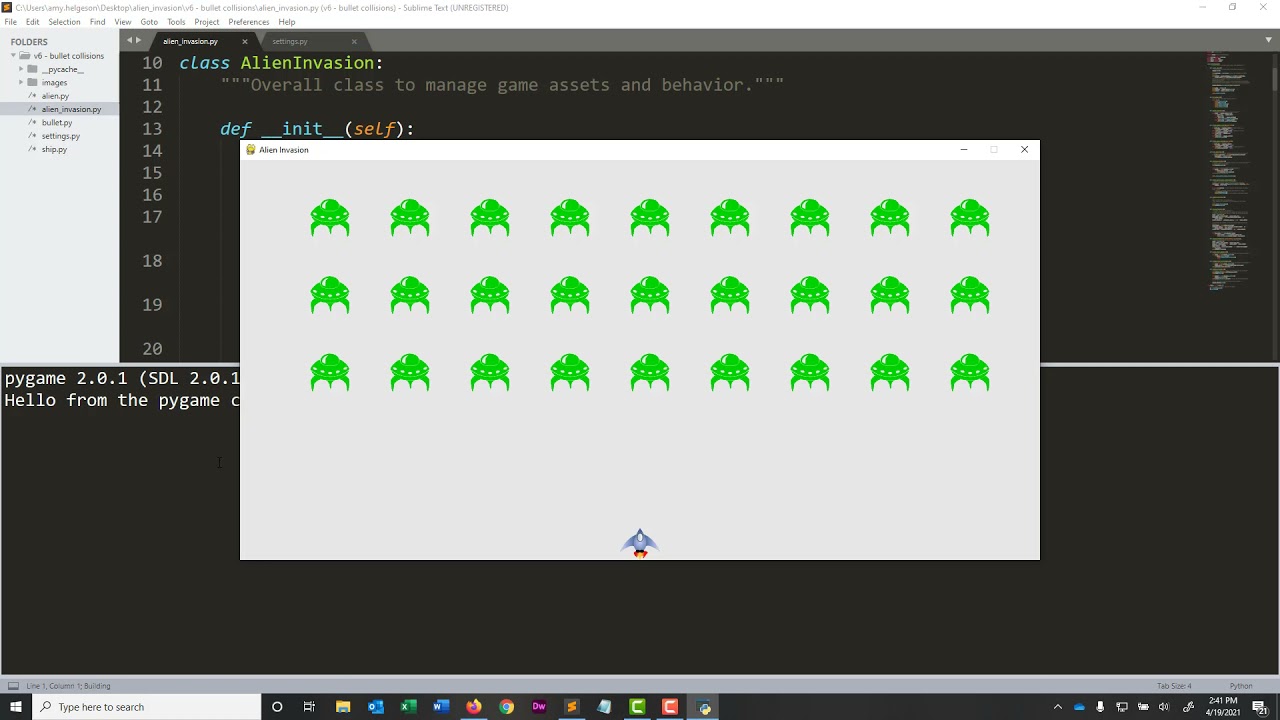Image resolution: width=1280 pixels, height=720 pixels.
Task: Open Outlook from the taskbar
Action: 376,707
